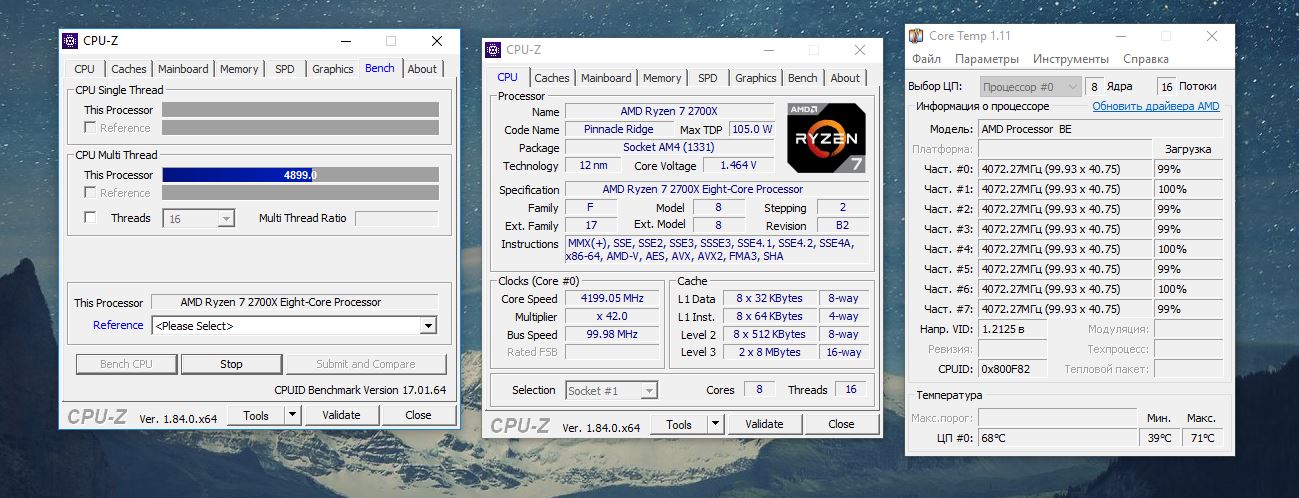Click the Част. #0 frequency row in Core Temp
Screen dimensions: 1299x498
1065,169
